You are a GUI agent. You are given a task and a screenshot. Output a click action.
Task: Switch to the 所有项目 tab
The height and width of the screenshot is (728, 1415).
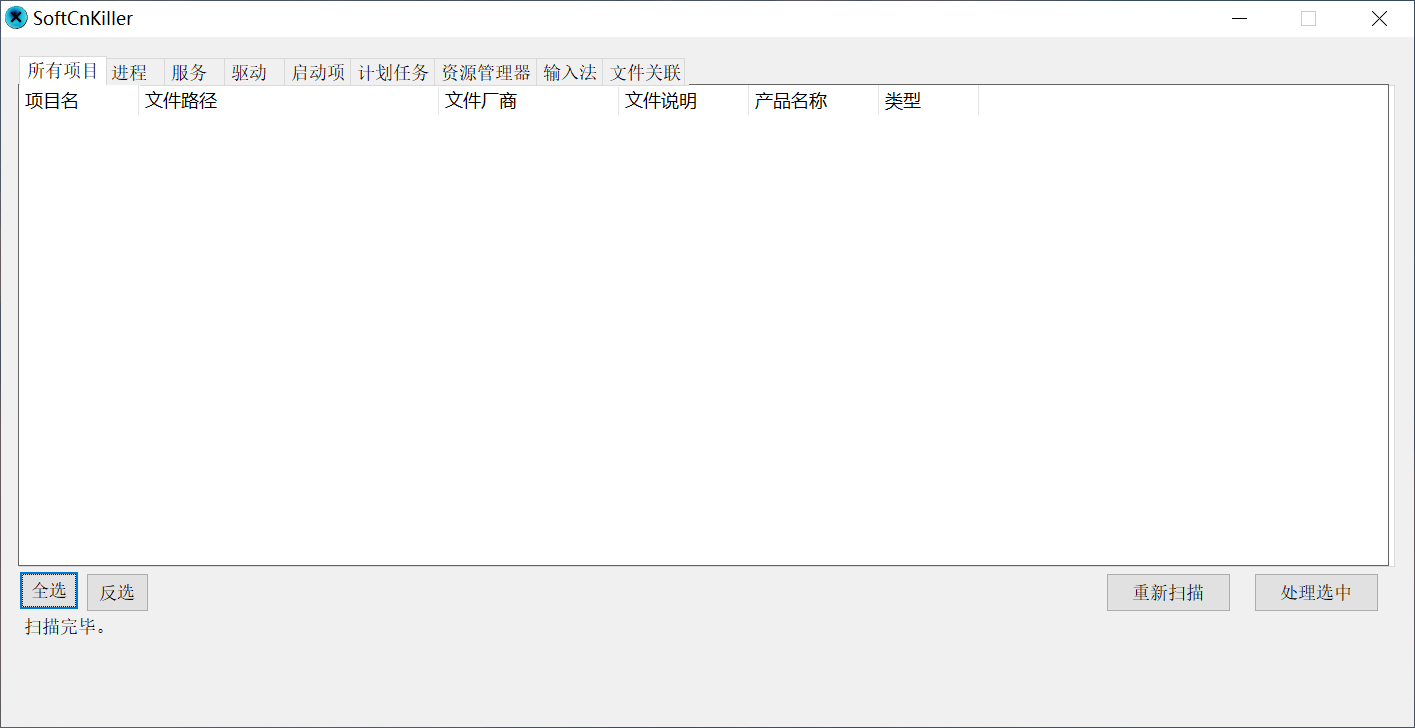click(63, 71)
